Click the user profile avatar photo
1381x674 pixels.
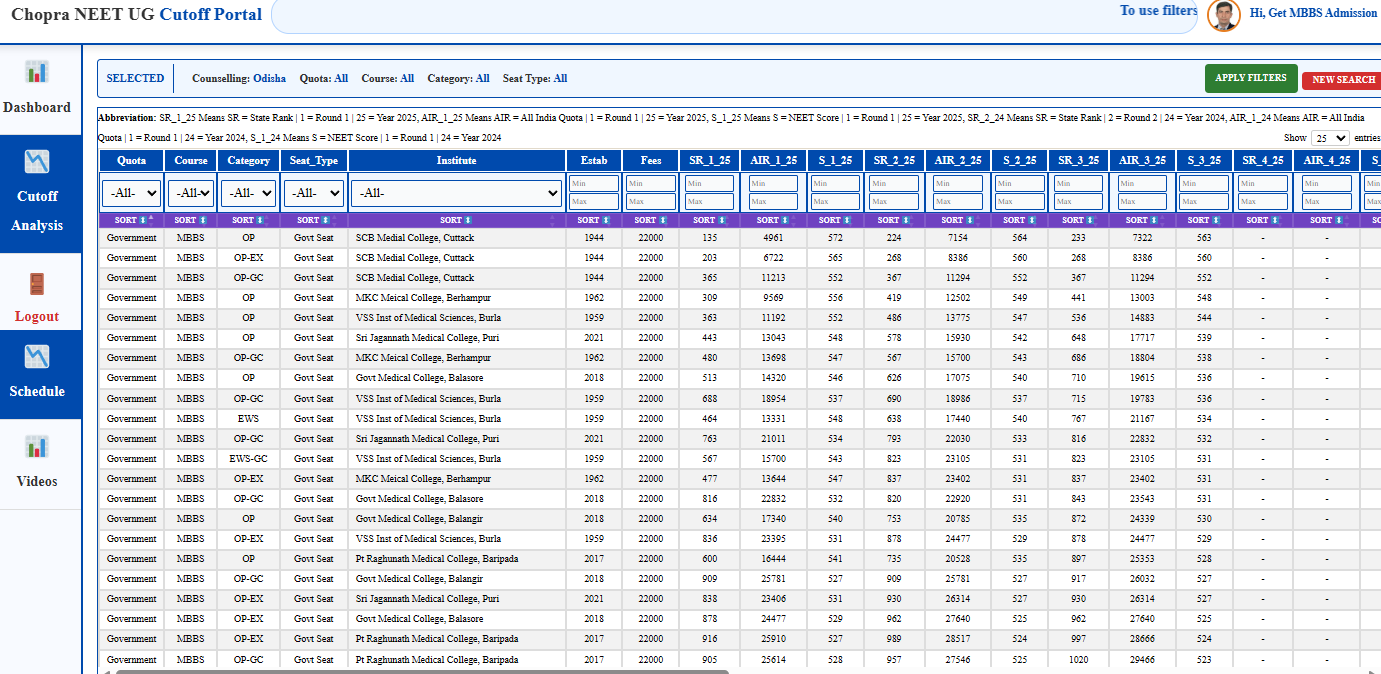click(1224, 14)
